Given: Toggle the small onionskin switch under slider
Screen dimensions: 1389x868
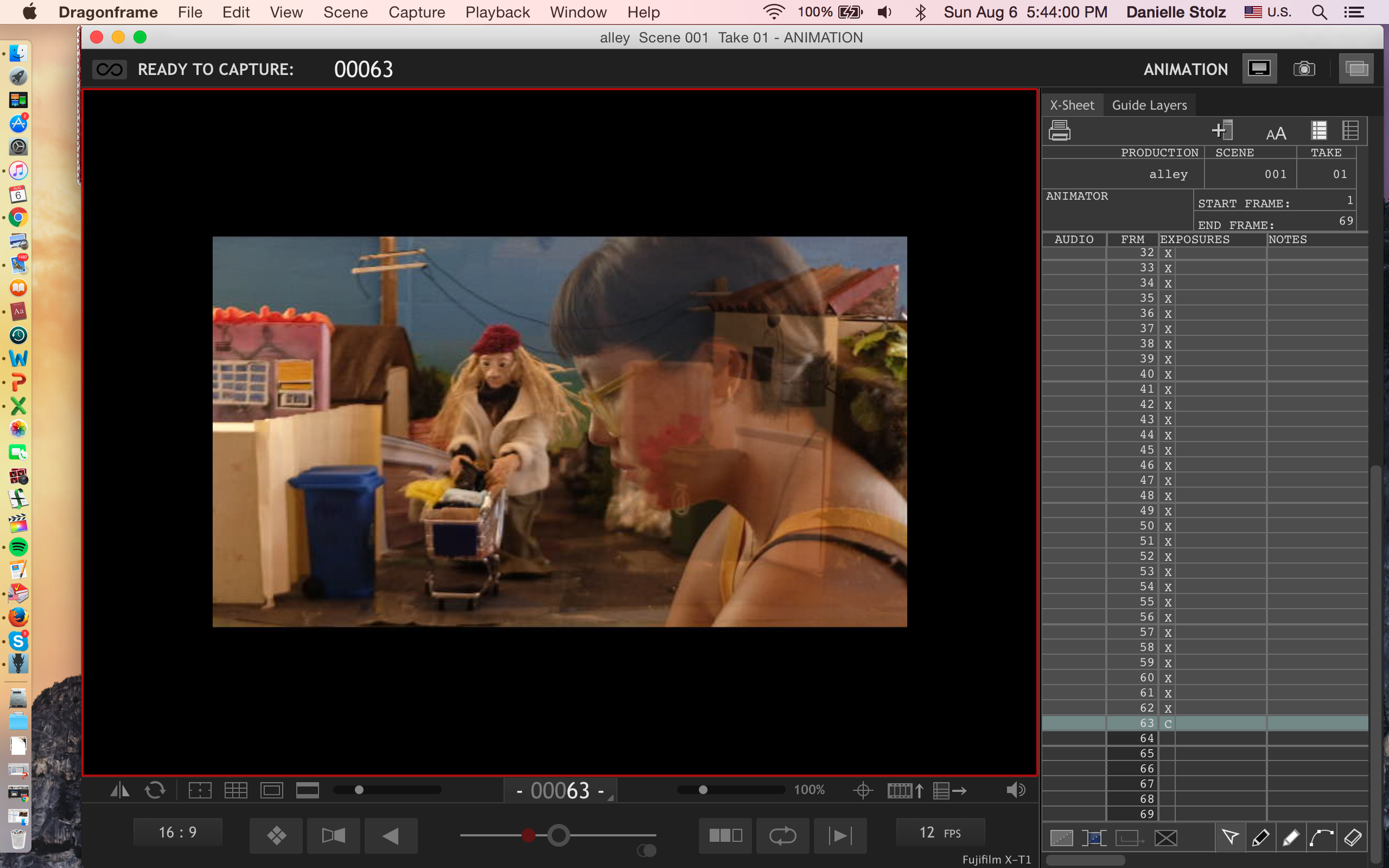Looking at the screenshot, I should tap(647, 850).
